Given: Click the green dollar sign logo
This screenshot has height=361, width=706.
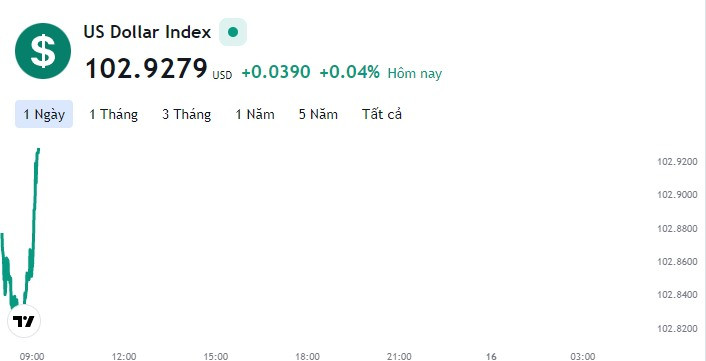Looking at the screenshot, I should click(43, 51).
